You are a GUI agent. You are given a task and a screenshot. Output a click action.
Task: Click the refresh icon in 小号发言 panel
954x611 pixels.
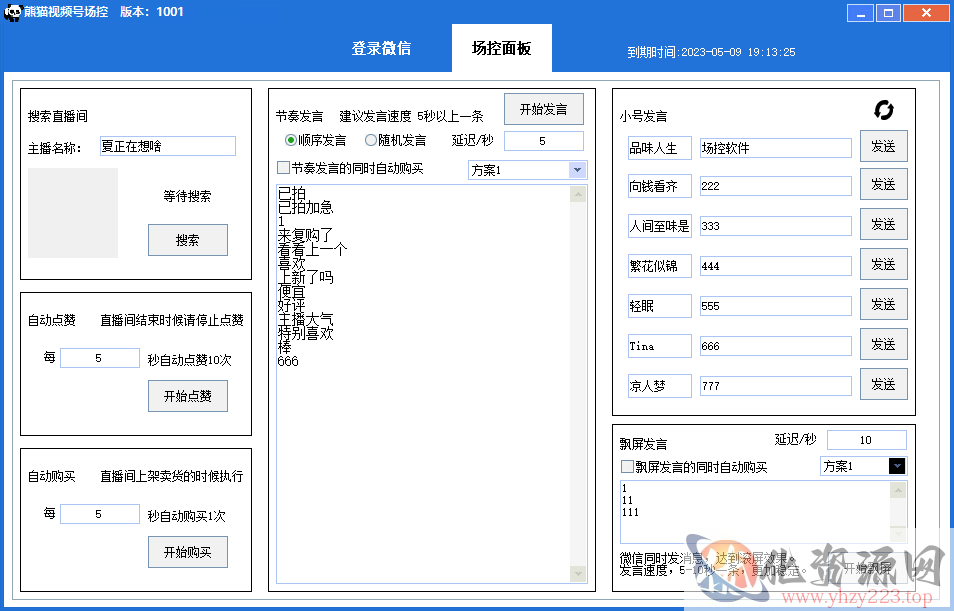point(883,110)
